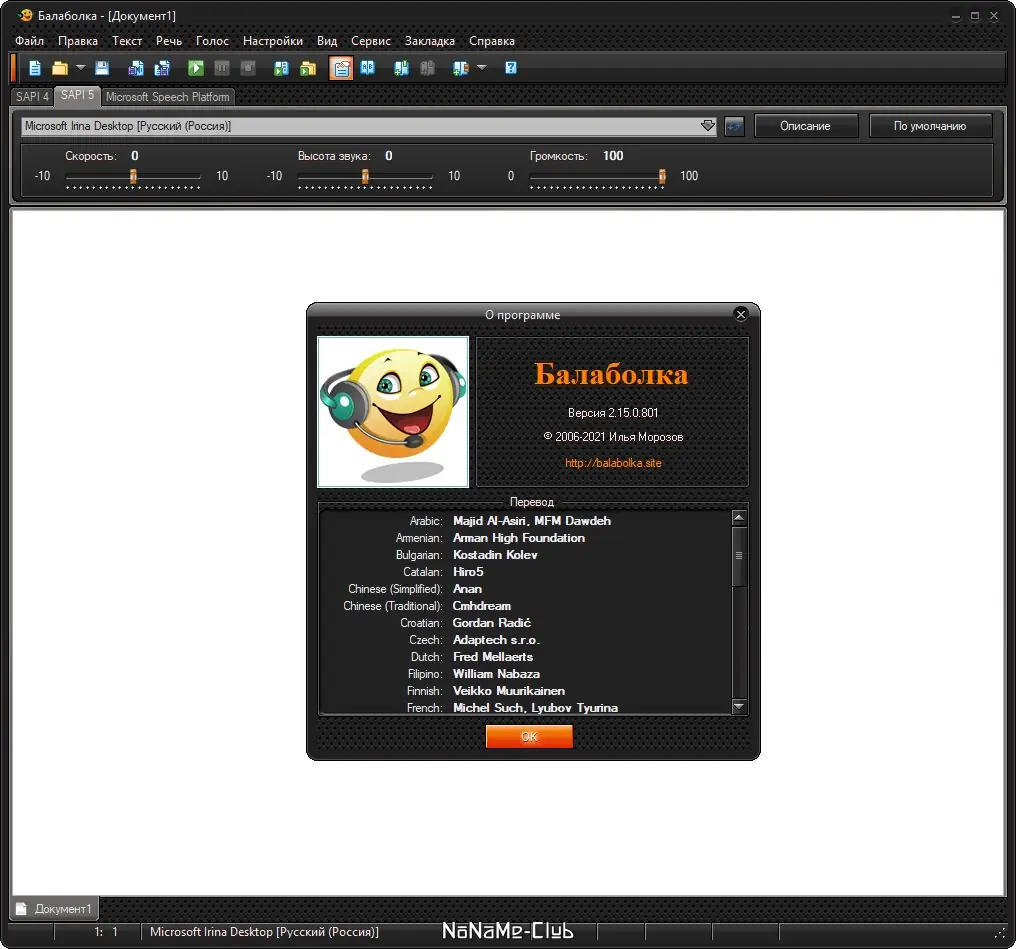This screenshot has height=949, width=1016.
Task: Click the grayed Pause icon
Action: pos(222,68)
